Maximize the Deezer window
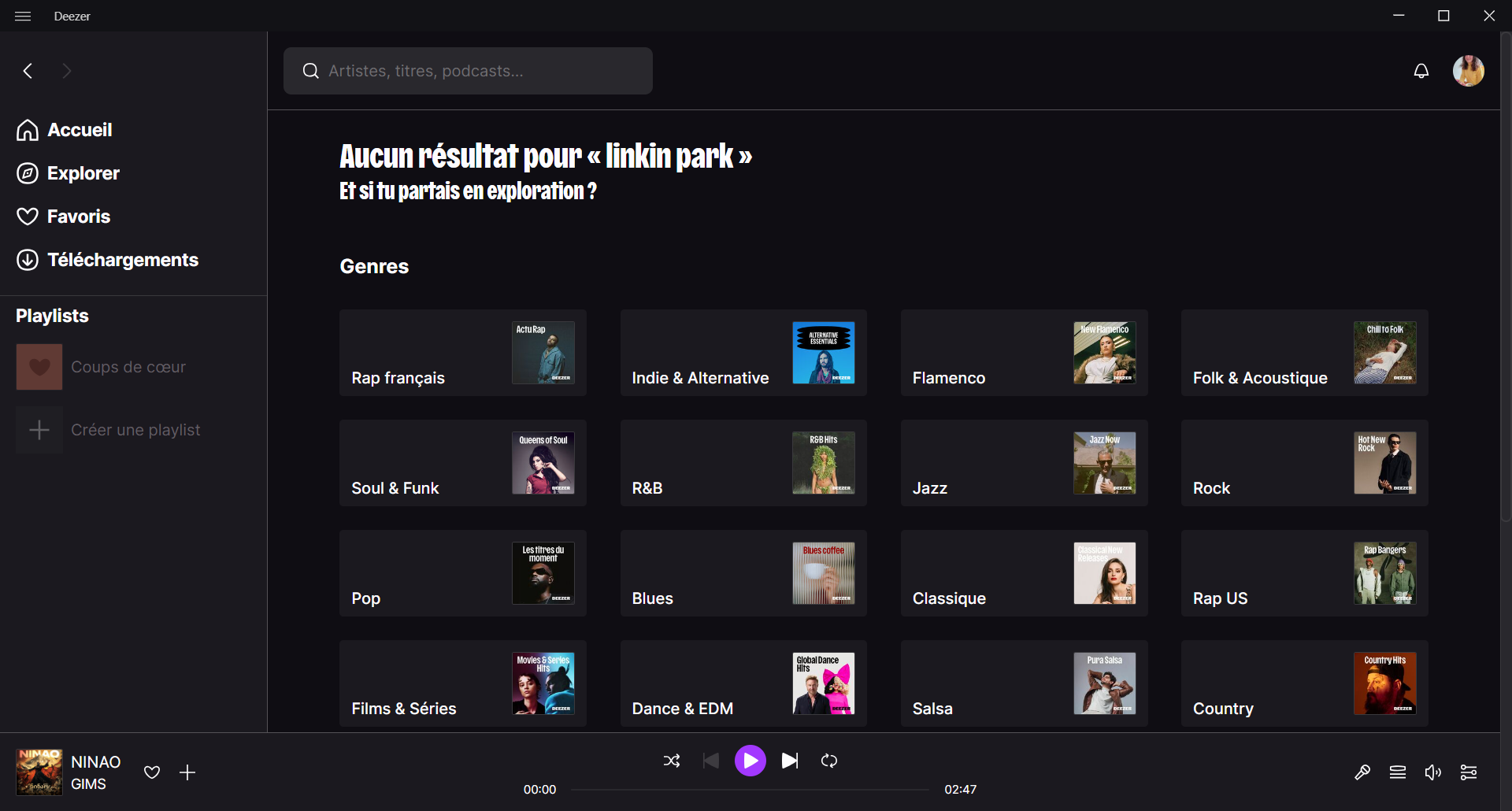 [1443, 16]
